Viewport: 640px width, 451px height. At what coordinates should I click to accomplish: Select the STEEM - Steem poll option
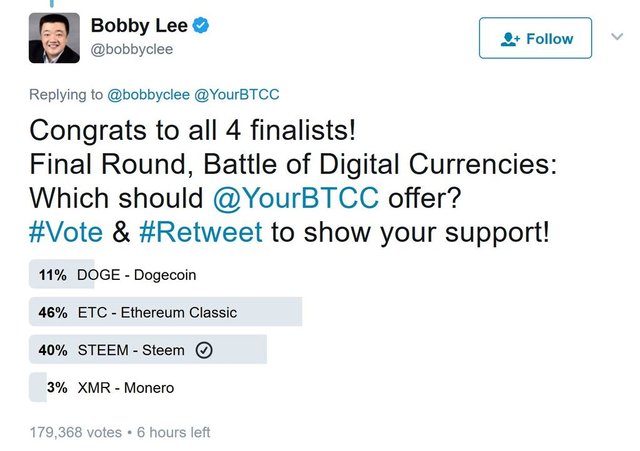point(131,350)
